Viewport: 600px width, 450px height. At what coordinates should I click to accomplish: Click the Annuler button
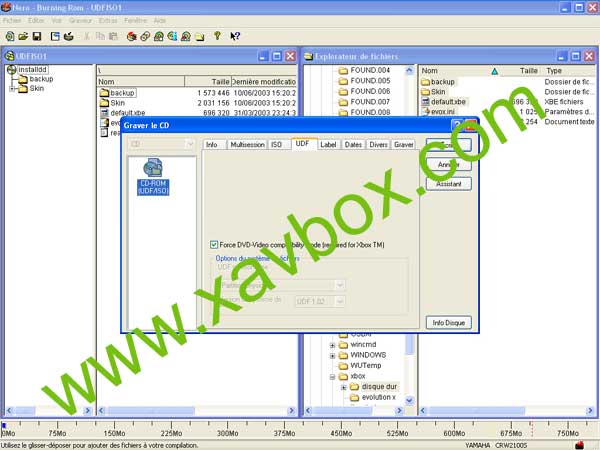(448, 165)
